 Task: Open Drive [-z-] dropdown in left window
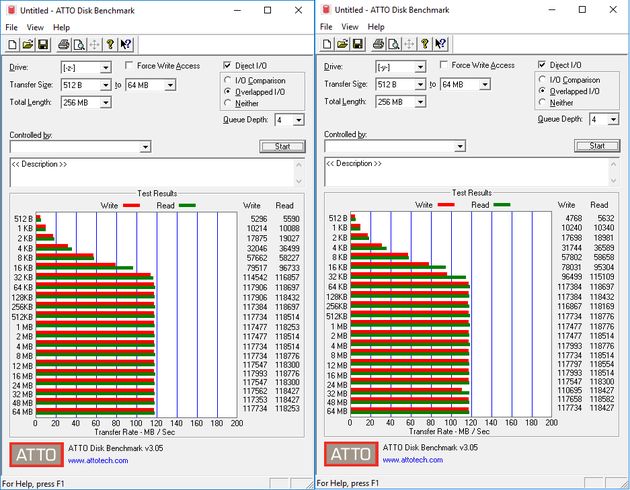106,67
